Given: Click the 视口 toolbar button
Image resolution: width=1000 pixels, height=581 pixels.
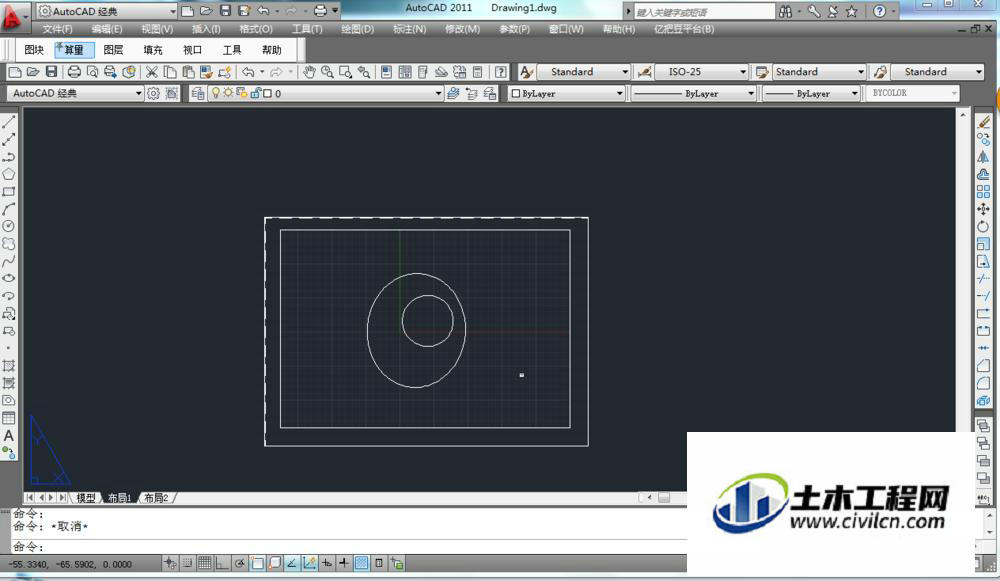Looking at the screenshot, I should pos(192,50).
